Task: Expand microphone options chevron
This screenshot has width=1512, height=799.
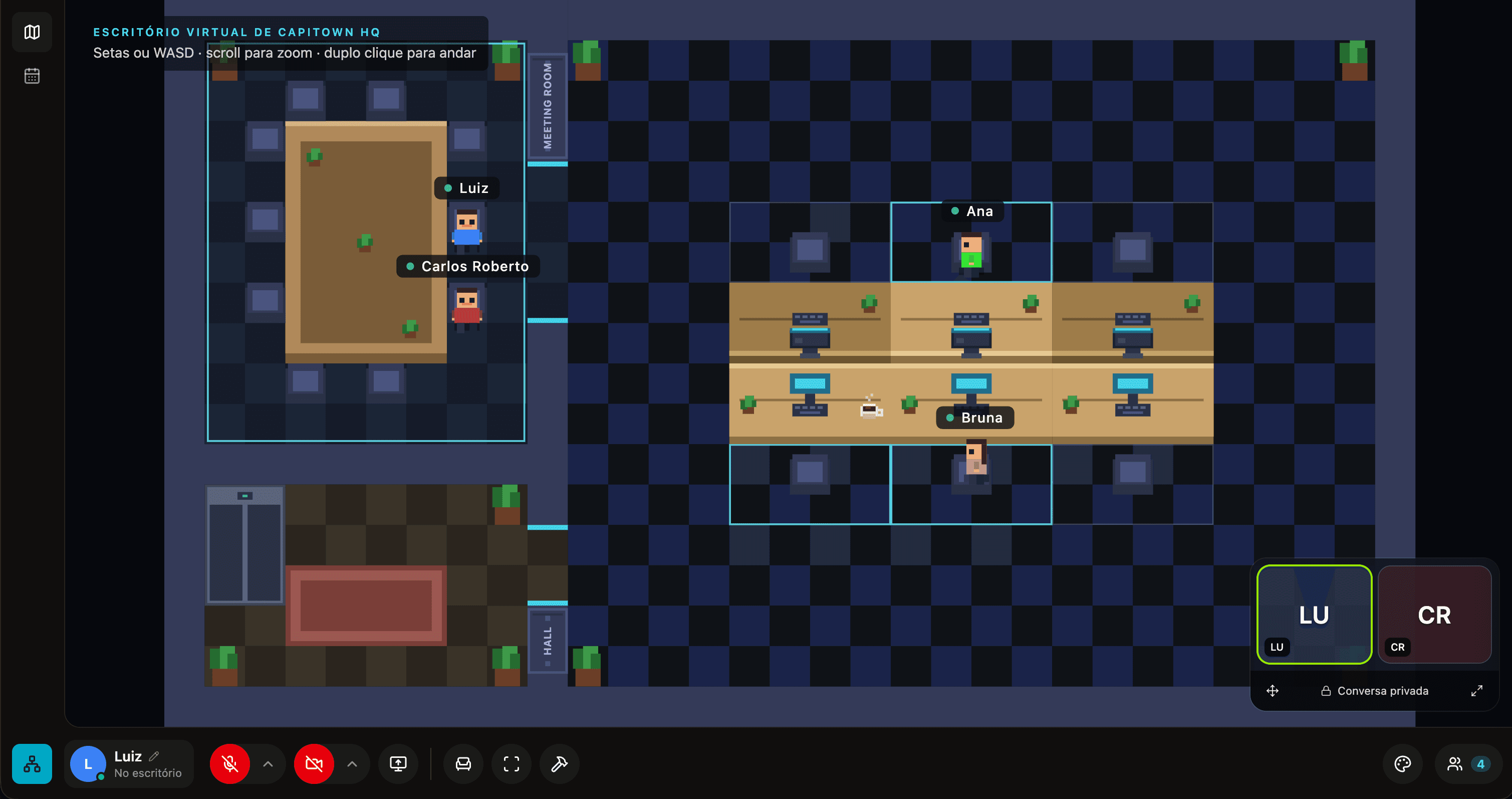Action: [268, 764]
